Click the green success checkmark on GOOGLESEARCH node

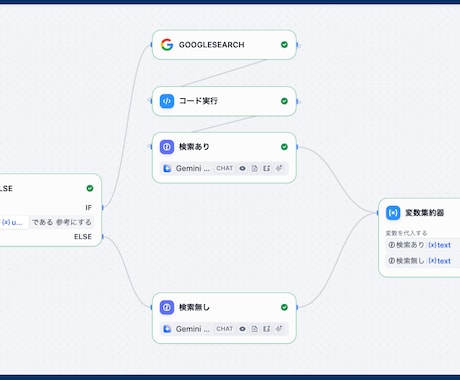pyautogui.click(x=284, y=45)
